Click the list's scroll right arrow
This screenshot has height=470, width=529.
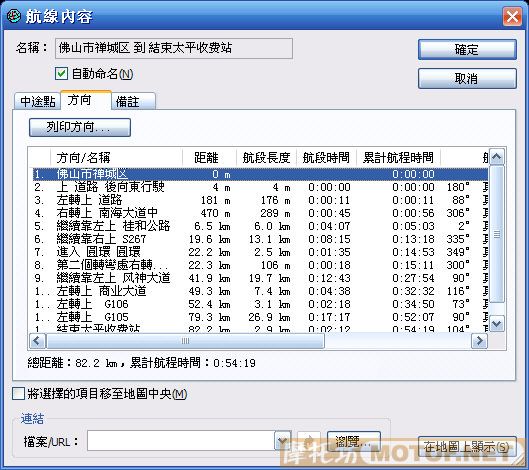(x=479, y=341)
